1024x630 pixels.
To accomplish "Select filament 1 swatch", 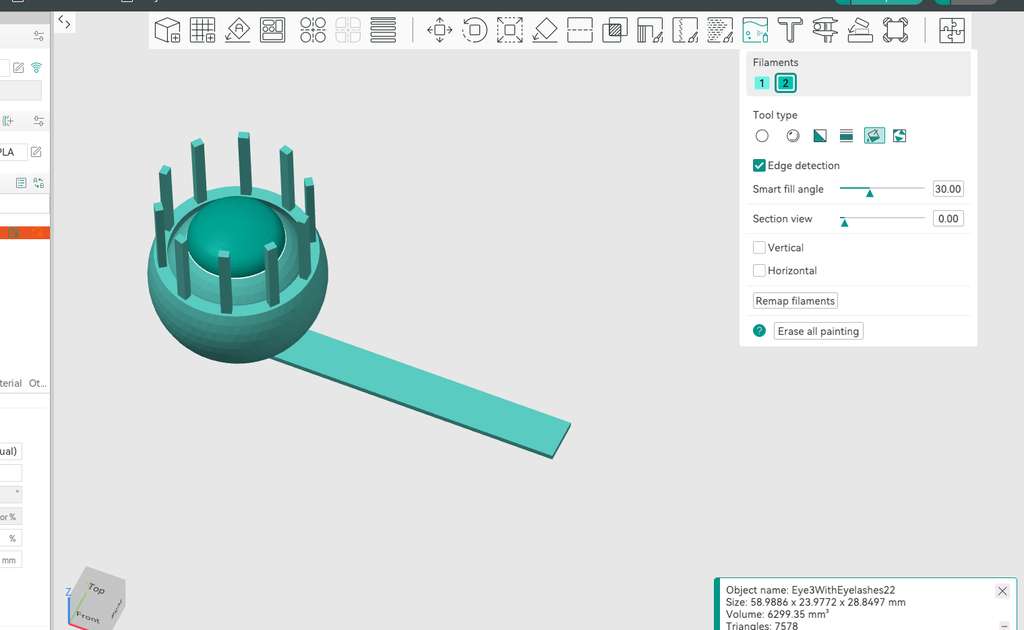I will 761,83.
